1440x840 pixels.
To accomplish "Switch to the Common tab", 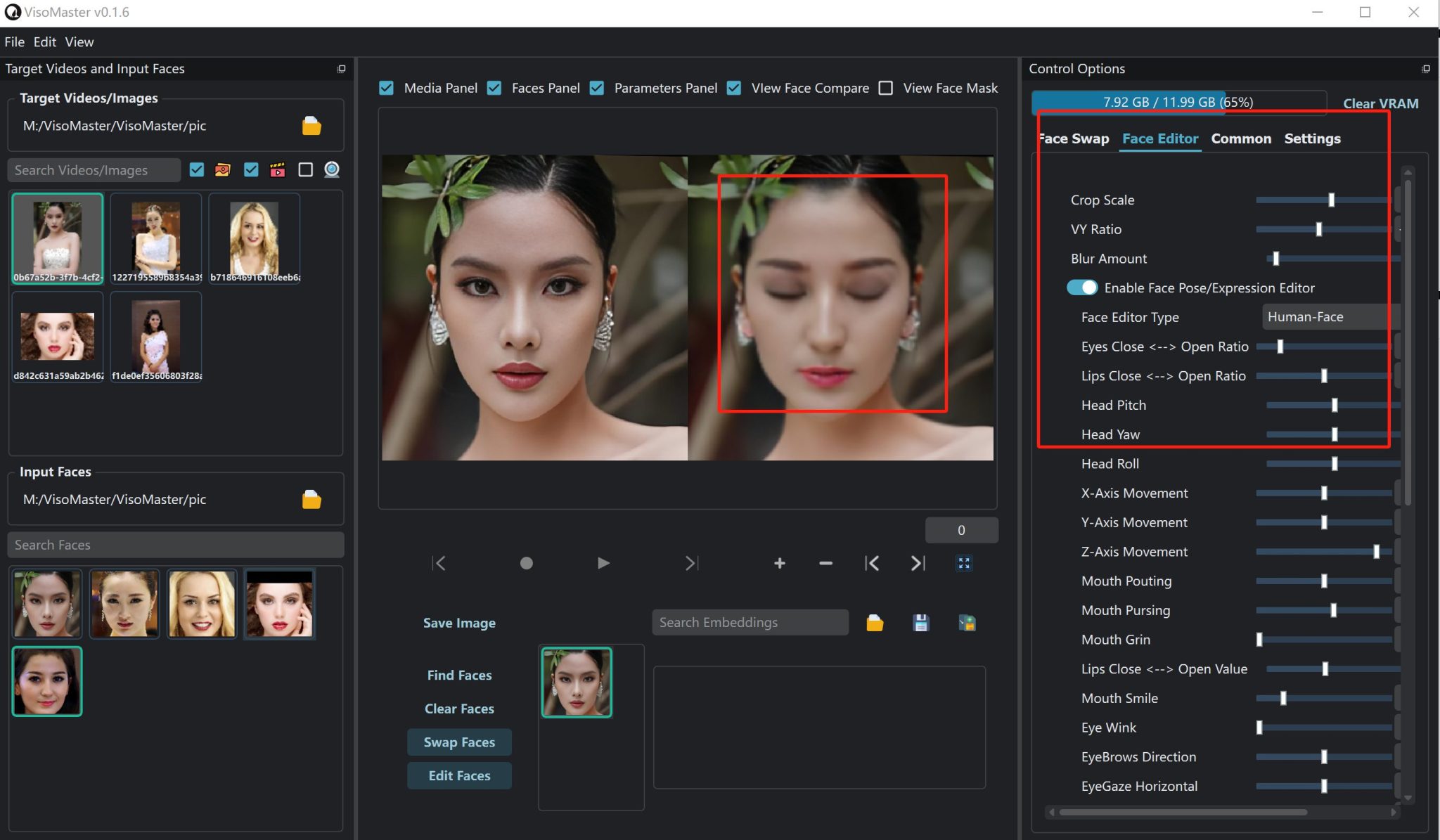I will pyautogui.click(x=1240, y=138).
